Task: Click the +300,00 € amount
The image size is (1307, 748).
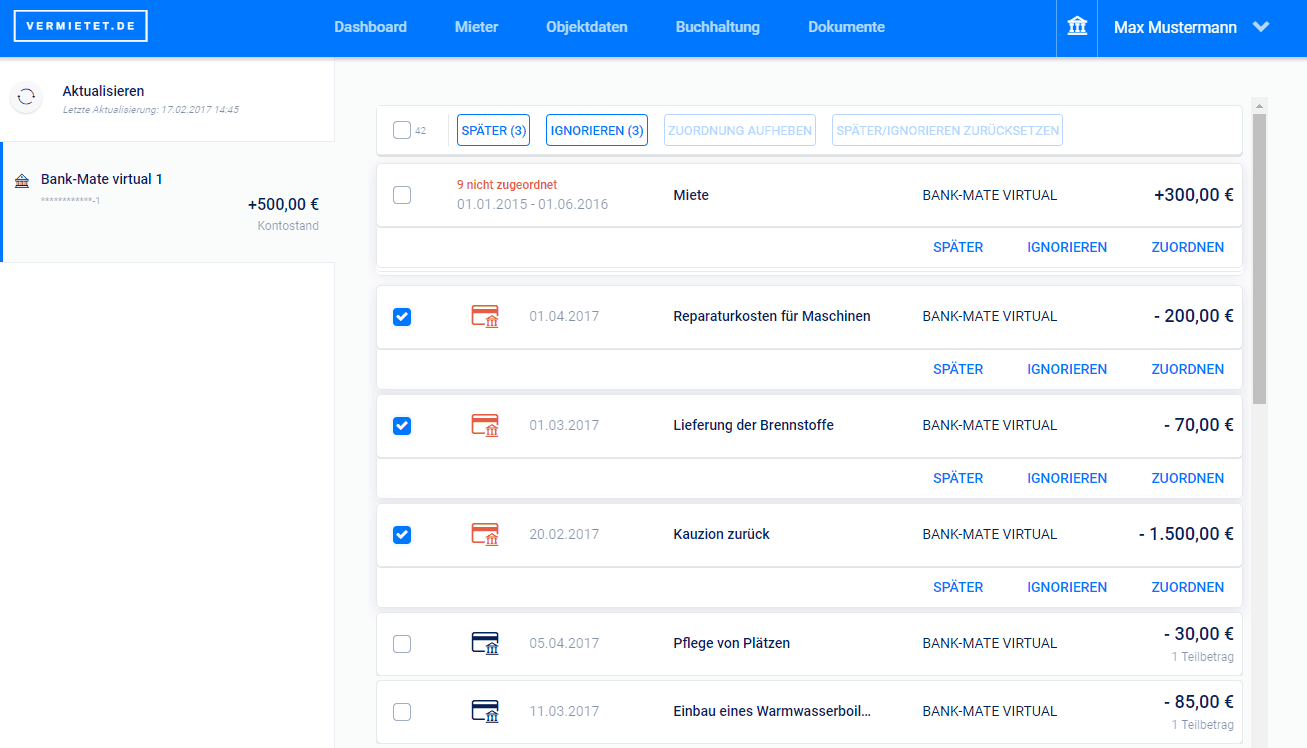Action: point(1193,195)
